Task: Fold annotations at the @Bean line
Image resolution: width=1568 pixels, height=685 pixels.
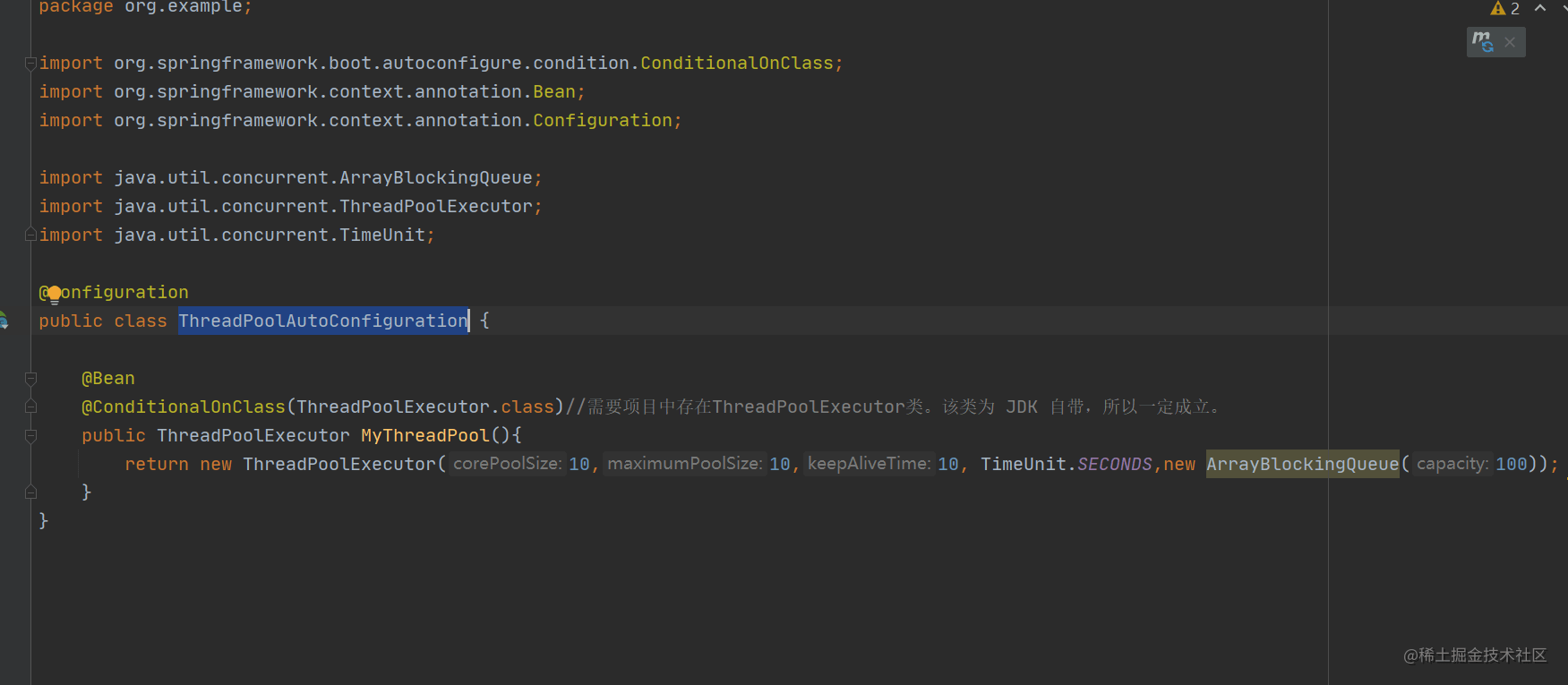Action: click(x=30, y=379)
